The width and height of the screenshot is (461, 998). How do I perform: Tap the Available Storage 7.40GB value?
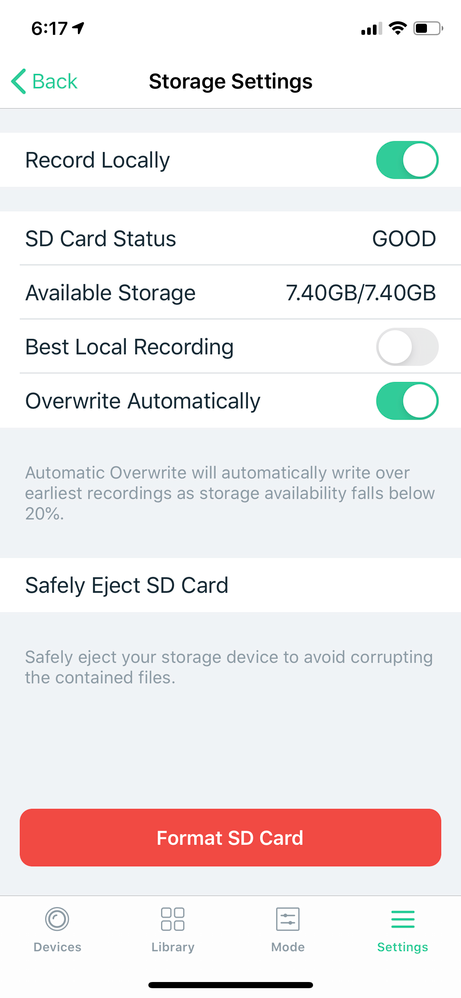tap(361, 293)
